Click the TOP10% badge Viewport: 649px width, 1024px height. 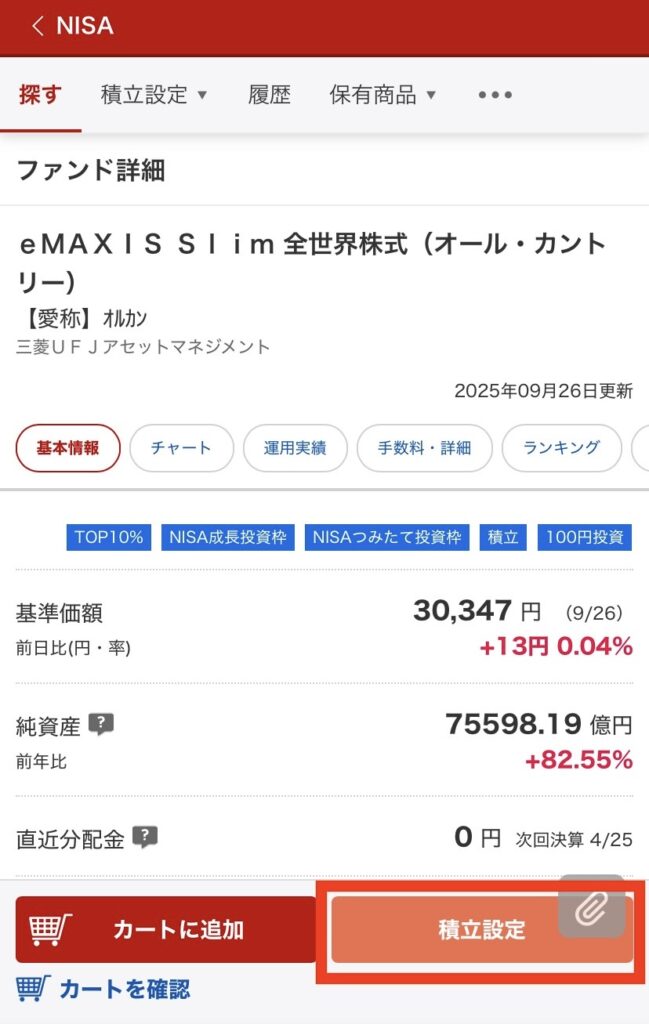pyautogui.click(x=110, y=537)
